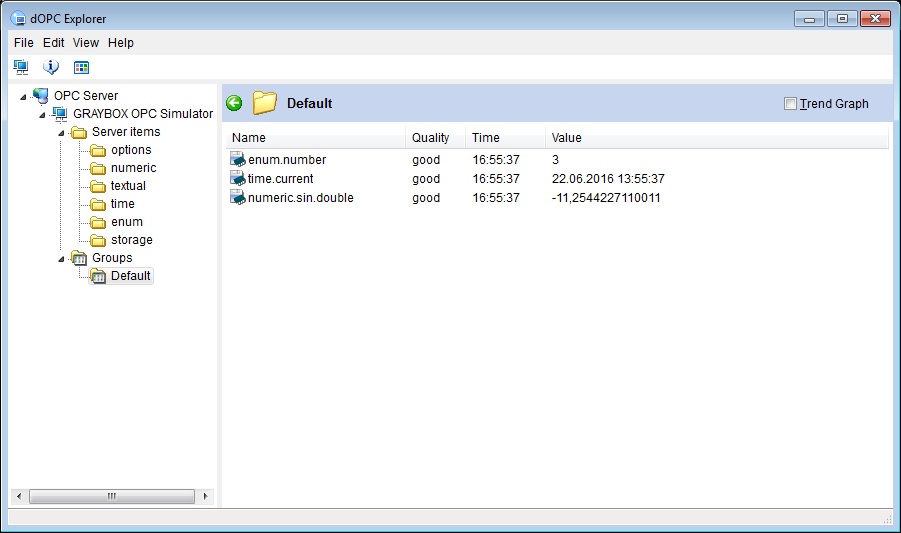Click the OPC Server computer icon

[41, 95]
